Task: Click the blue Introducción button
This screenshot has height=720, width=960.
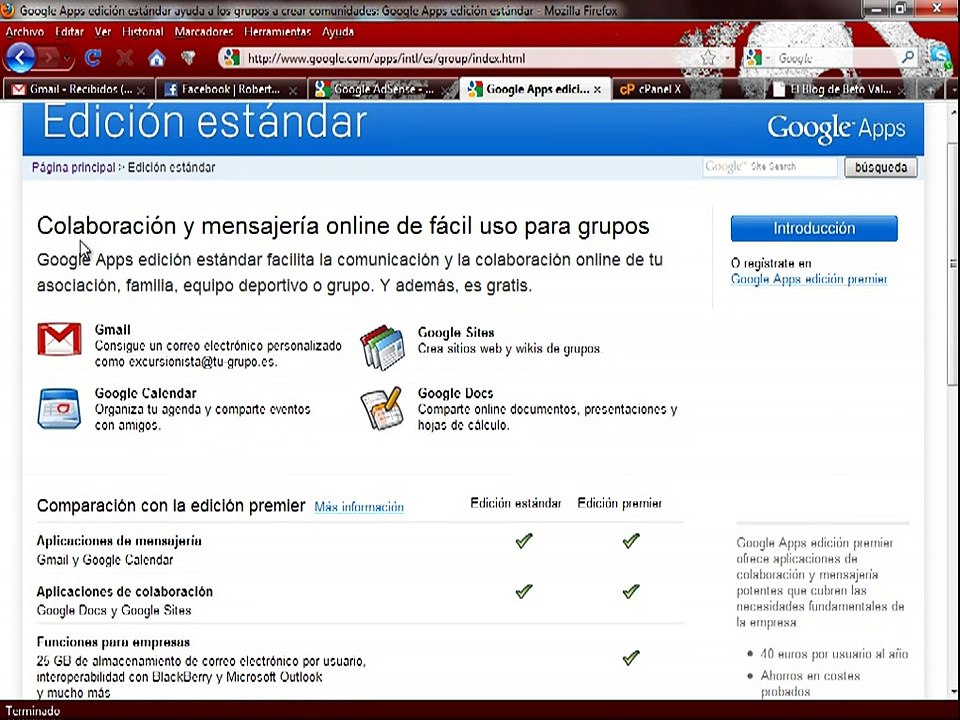Action: coord(814,228)
